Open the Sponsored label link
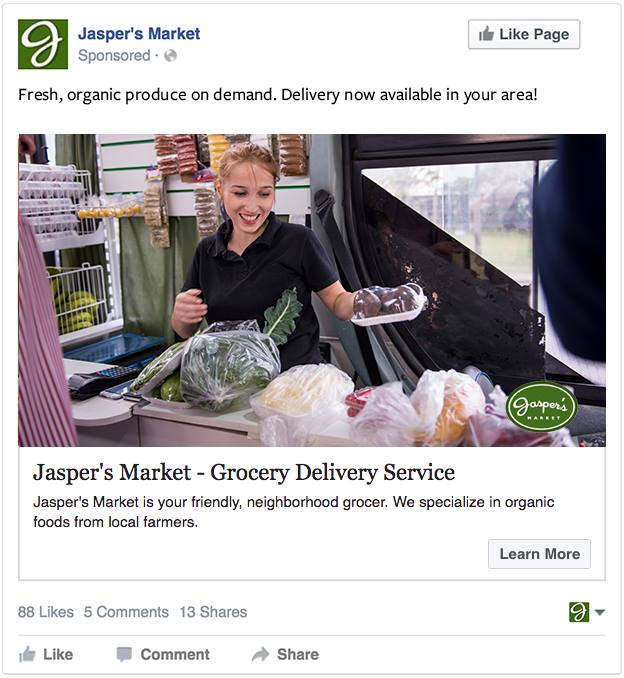Image resolution: width=624 pixels, height=678 pixels. click(114, 56)
